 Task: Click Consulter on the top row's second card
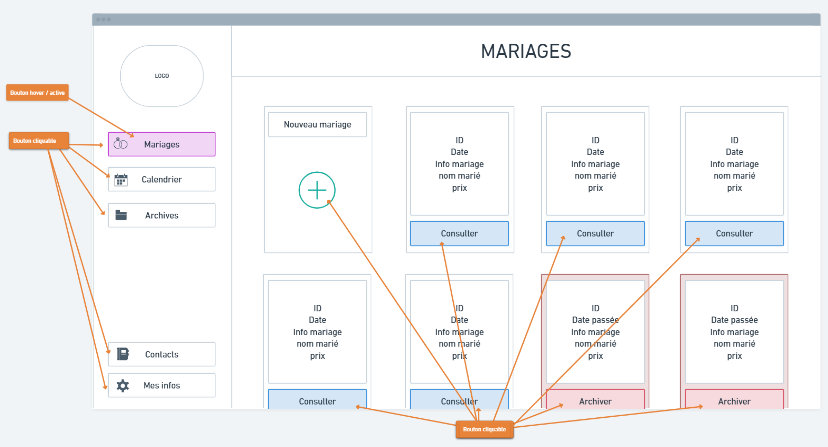click(459, 234)
